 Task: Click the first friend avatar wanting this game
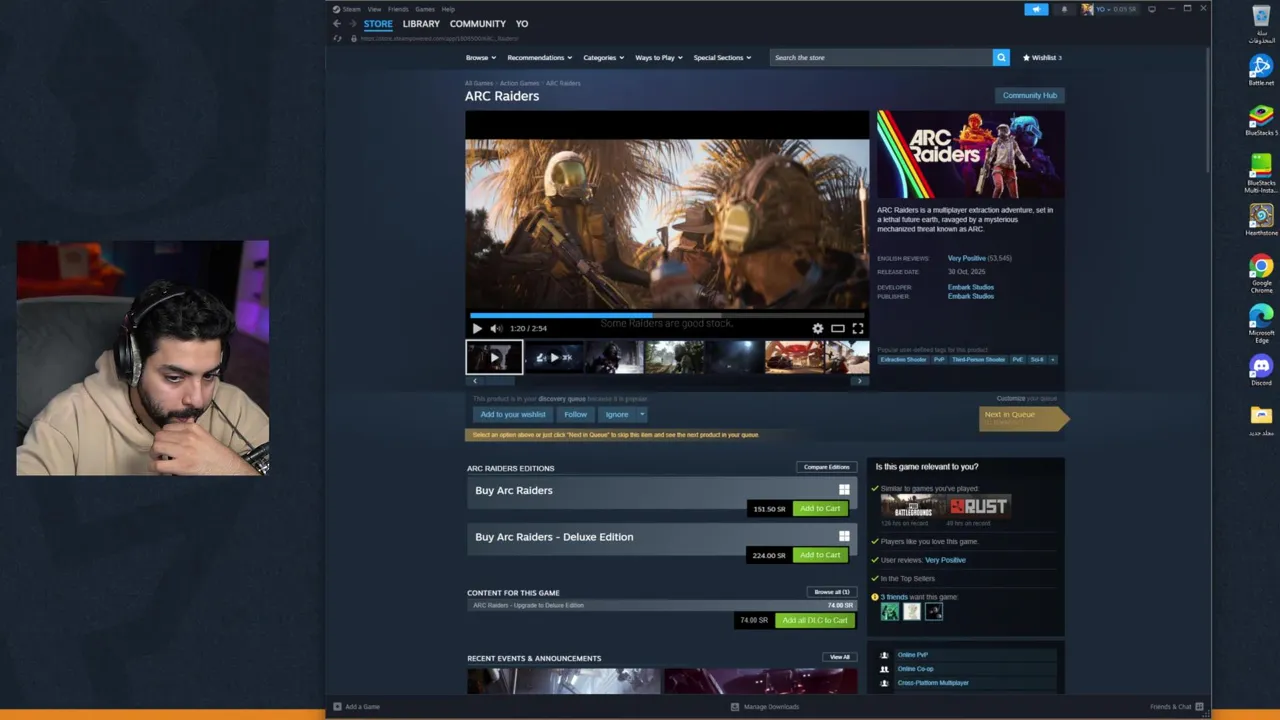[890, 612]
